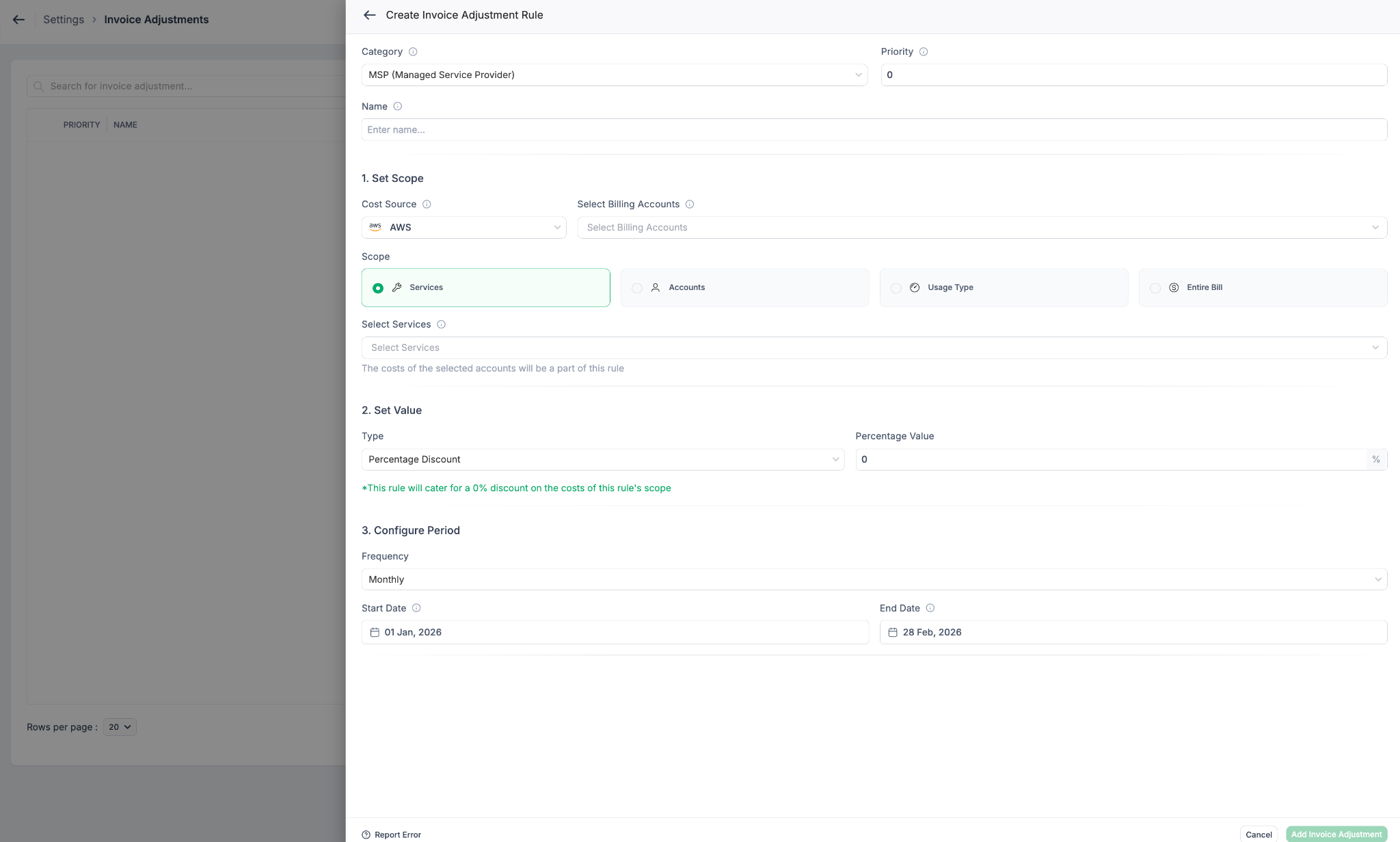
Task: Click the info icon next to End Date
Action: (930, 608)
